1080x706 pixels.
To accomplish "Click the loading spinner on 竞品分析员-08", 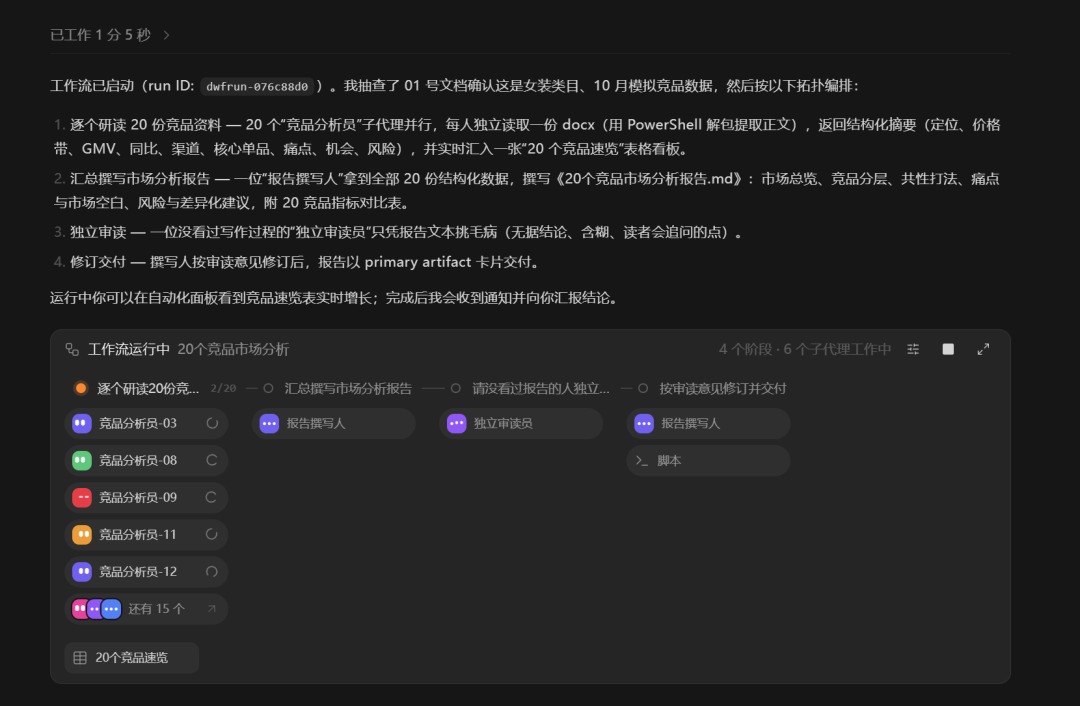I will [x=211, y=461].
